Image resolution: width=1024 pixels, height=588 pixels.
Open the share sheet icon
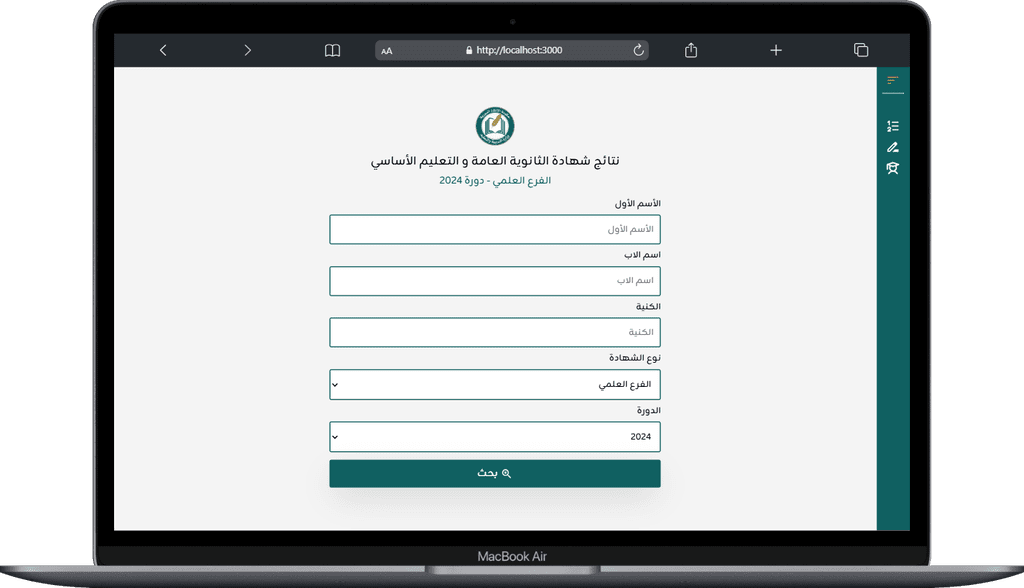pos(691,50)
